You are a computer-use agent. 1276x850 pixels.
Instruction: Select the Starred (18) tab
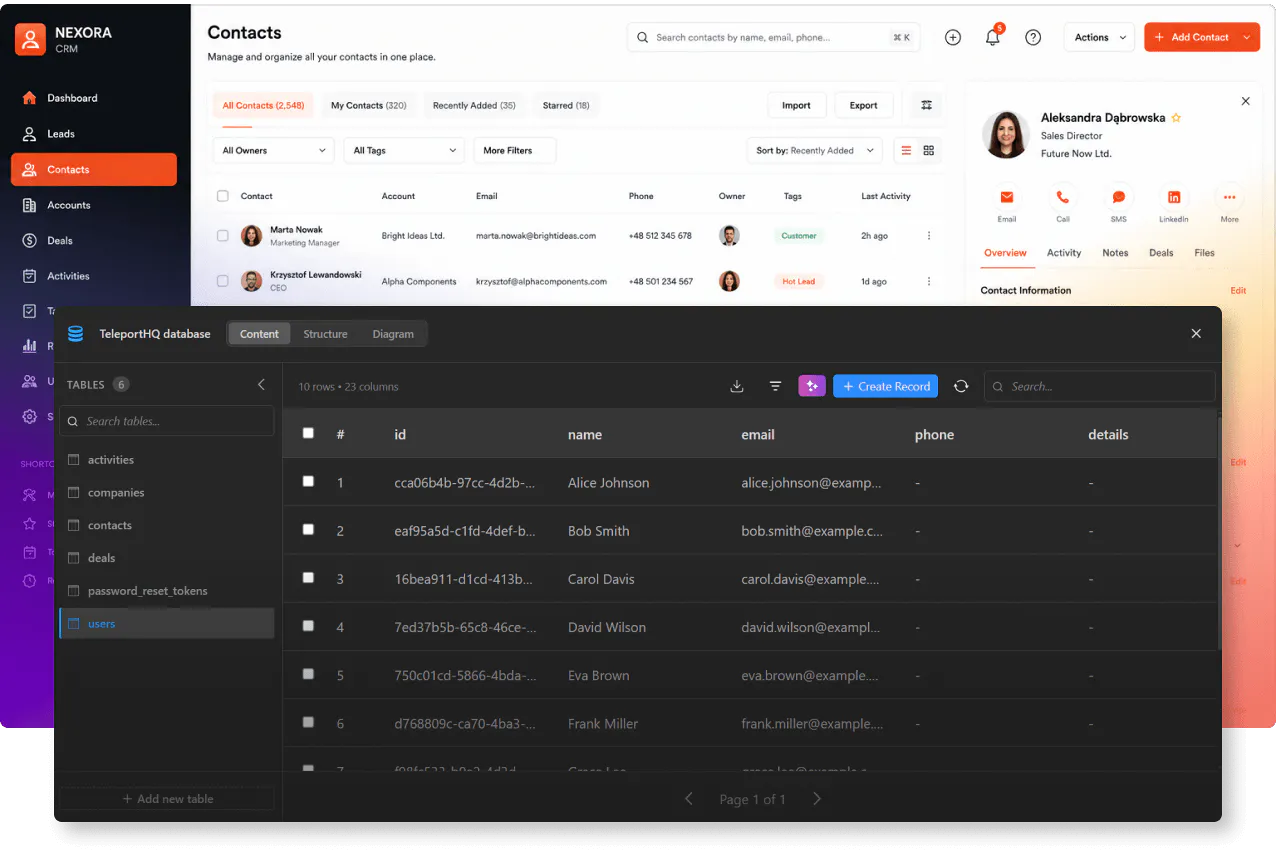pyautogui.click(x=566, y=105)
